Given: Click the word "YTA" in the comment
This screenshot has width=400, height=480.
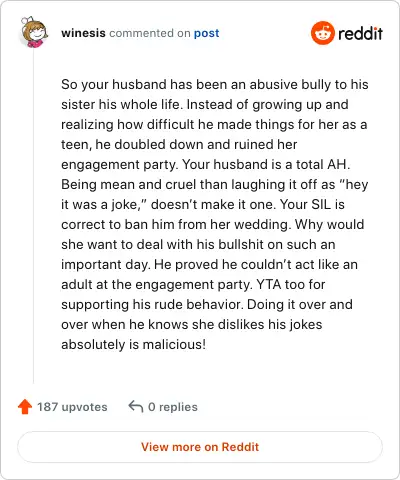Looking at the screenshot, I should (269, 284).
